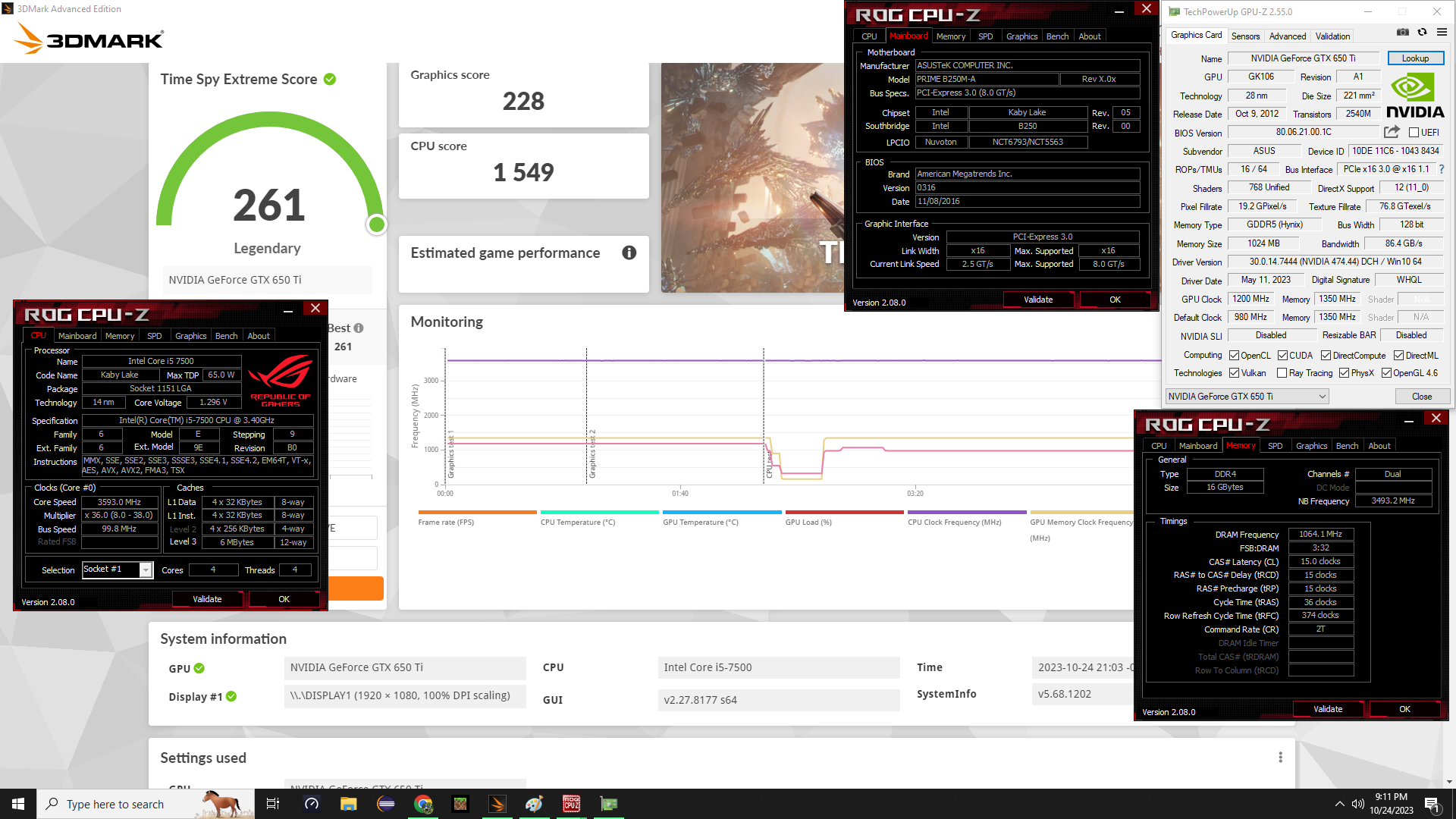Toggle OpenCL checkbox
The image size is (1456, 819).
(x=1234, y=356)
